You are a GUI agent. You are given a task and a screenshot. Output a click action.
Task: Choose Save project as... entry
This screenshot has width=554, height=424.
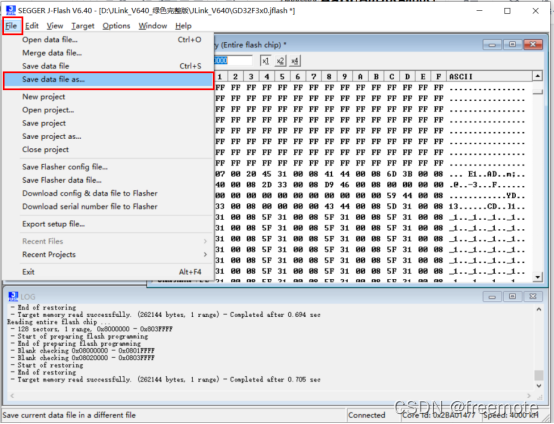pyautogui.click(x=108, y=136)
